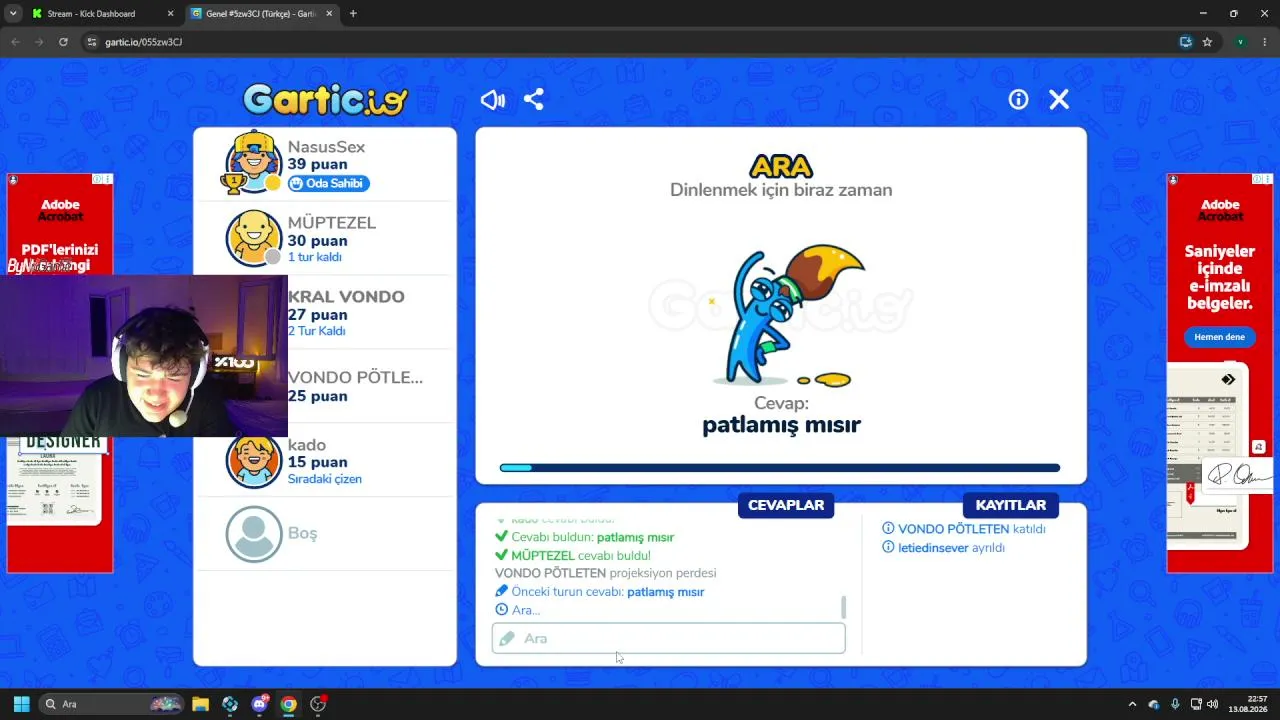Viewport: 1280px width, 720px height.
Task: Click the 'patlamış mısır' answer text
Action: pyautogui.click(x=781, y=425)
